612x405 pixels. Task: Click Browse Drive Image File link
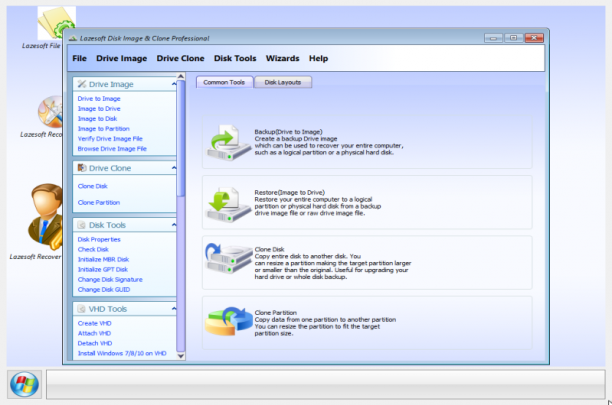112,149
